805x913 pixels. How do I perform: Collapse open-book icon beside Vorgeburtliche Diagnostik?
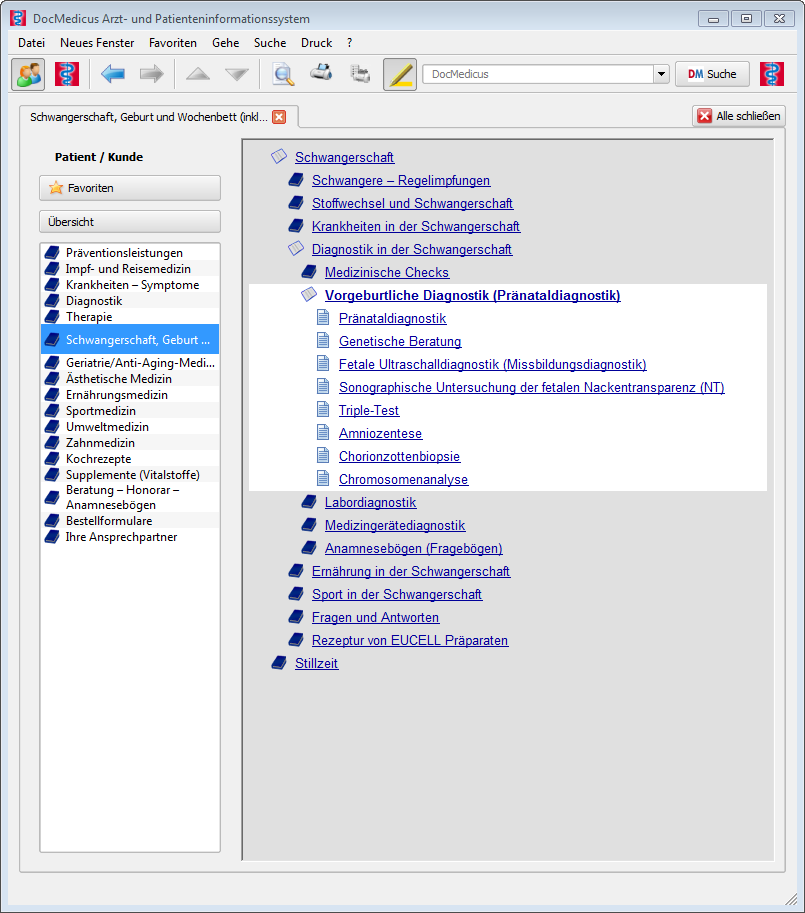[x=309, y=295]
